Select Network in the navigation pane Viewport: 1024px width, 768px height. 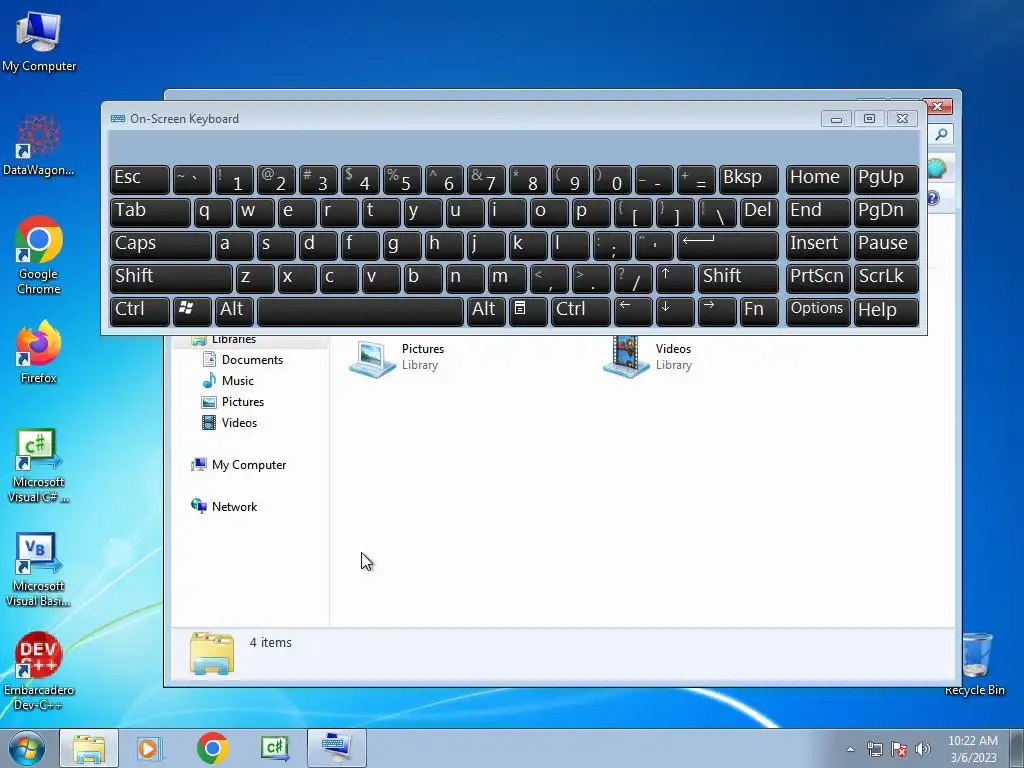pyautogui.click(x=234, y=507)
